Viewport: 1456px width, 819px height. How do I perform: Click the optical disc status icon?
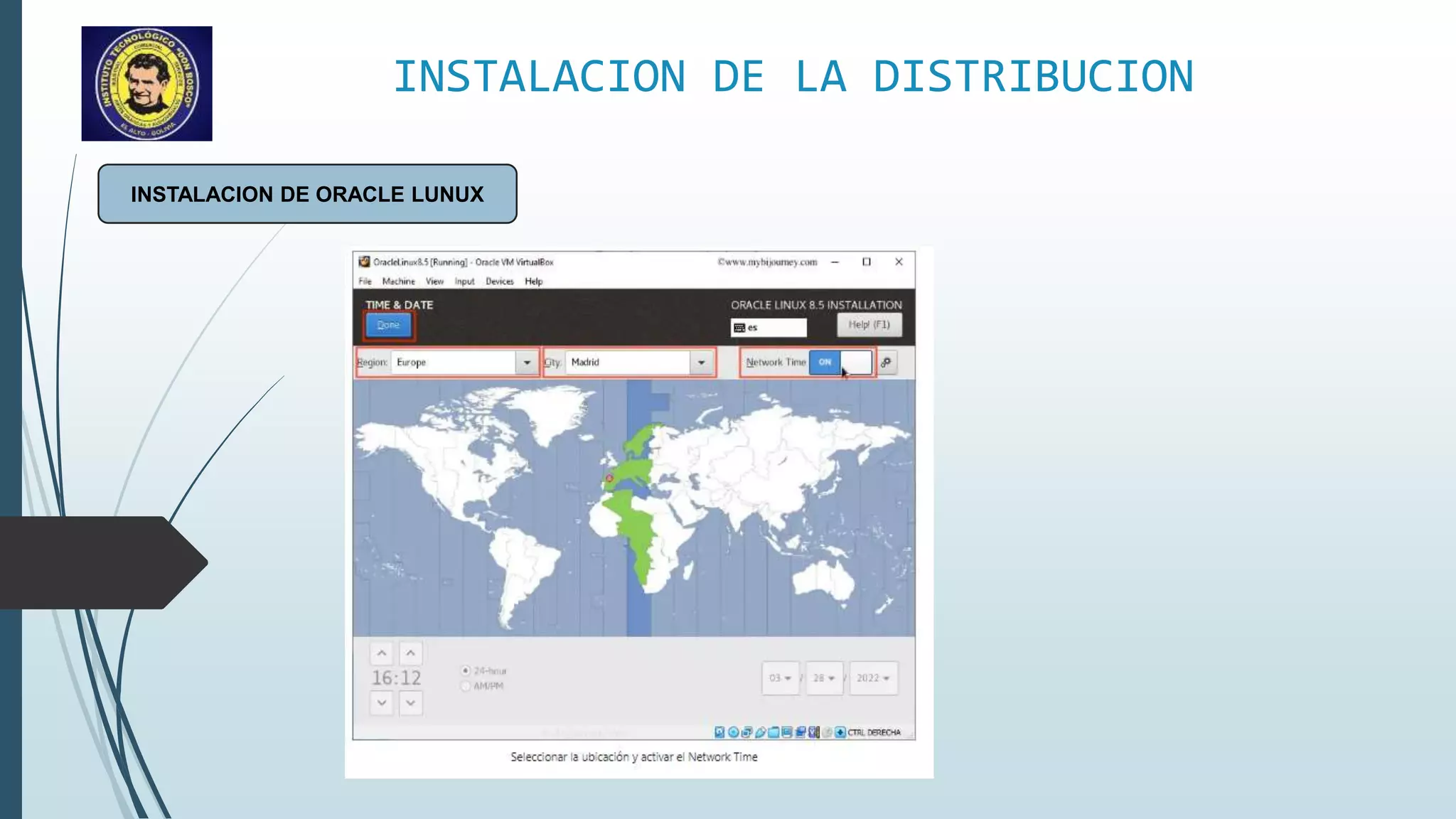pyautogui.click(x=734, y=732)
